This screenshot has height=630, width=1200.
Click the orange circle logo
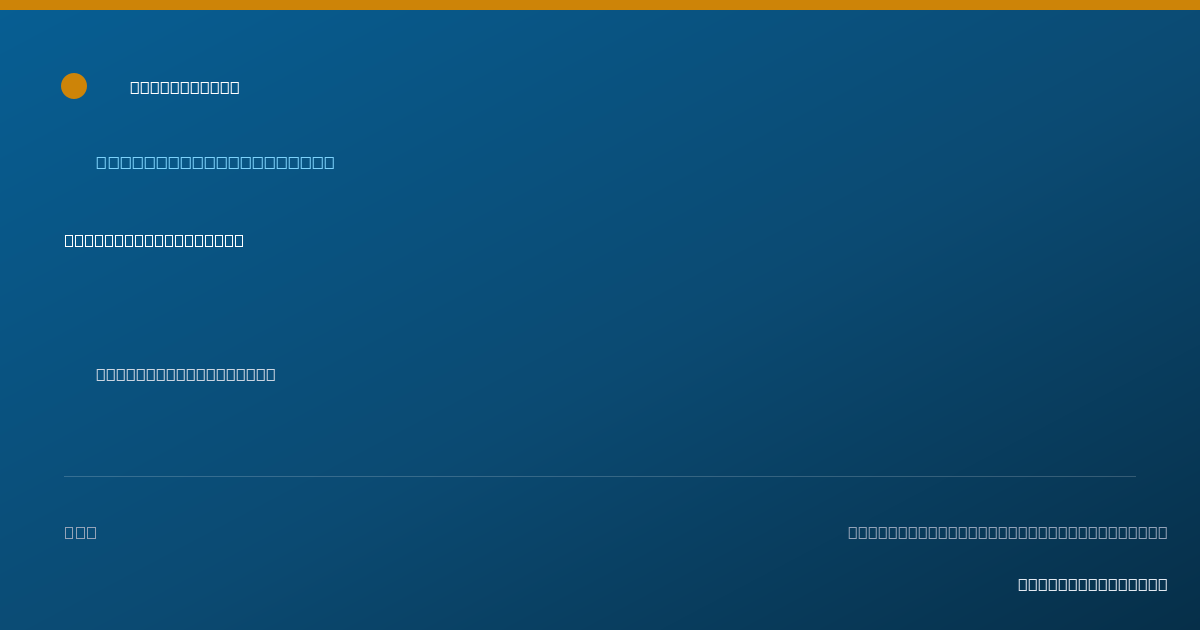click(74, 86)
